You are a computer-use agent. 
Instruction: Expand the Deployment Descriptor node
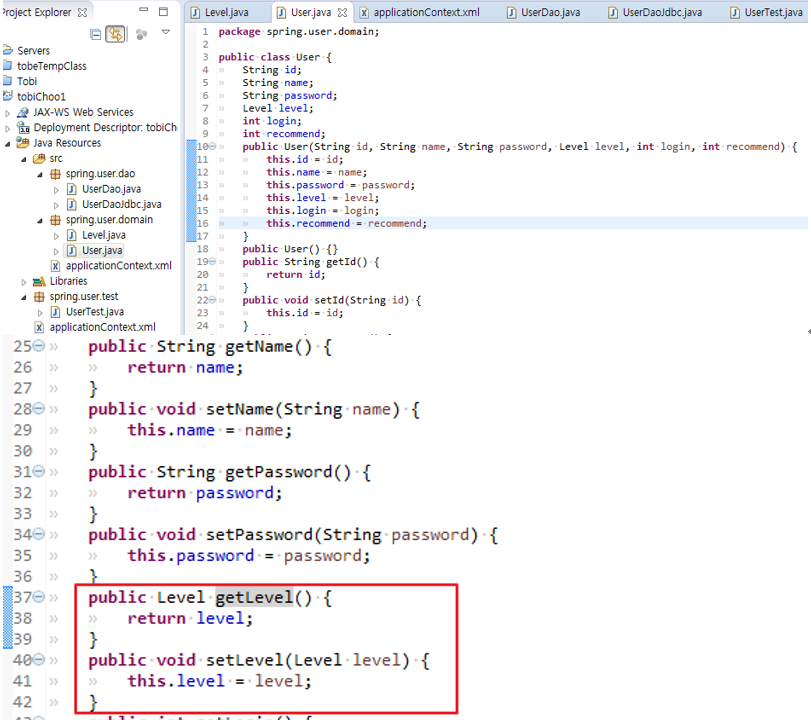point(8,128)
